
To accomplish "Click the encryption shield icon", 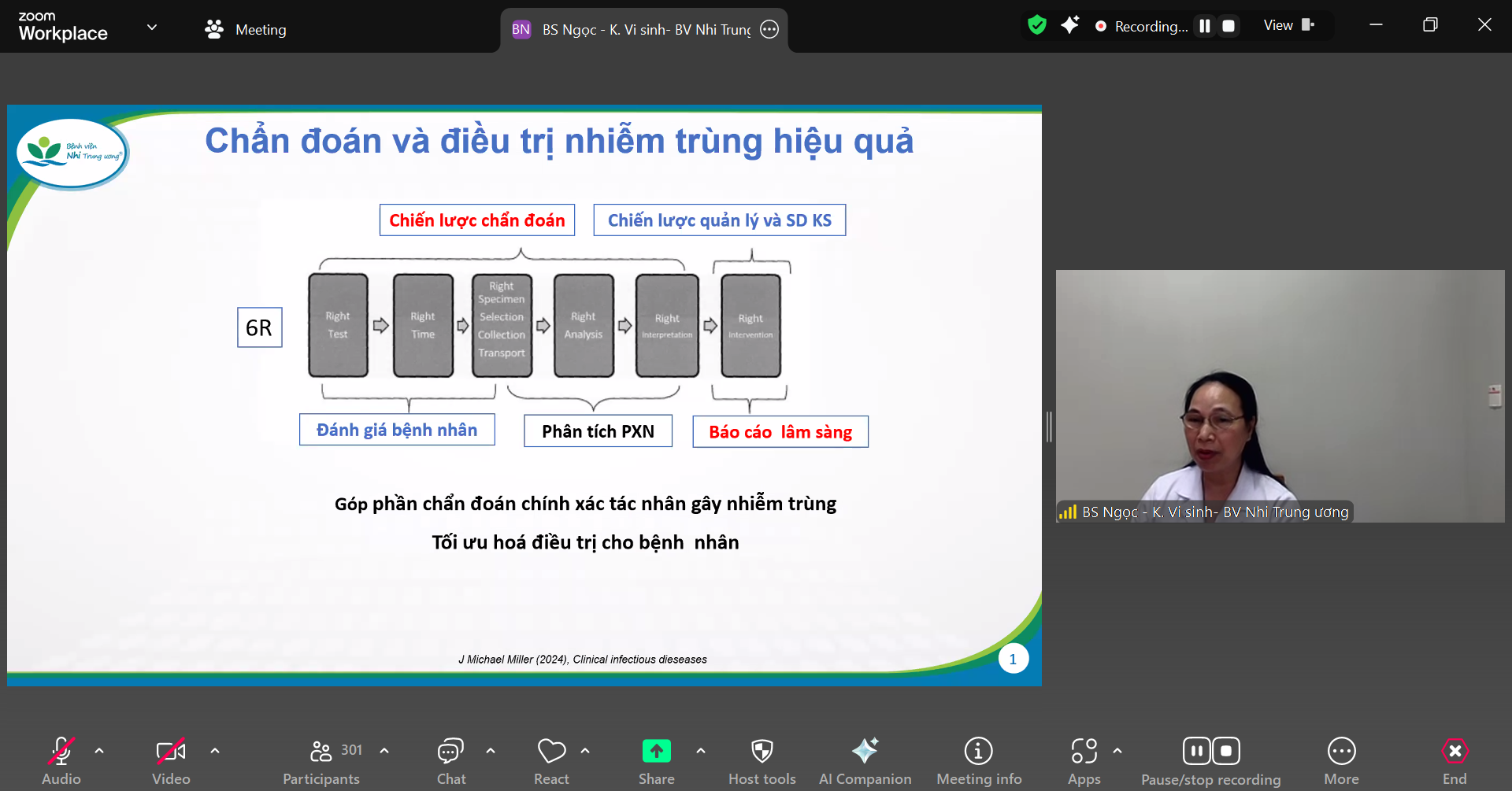I will pos(1037,26).
